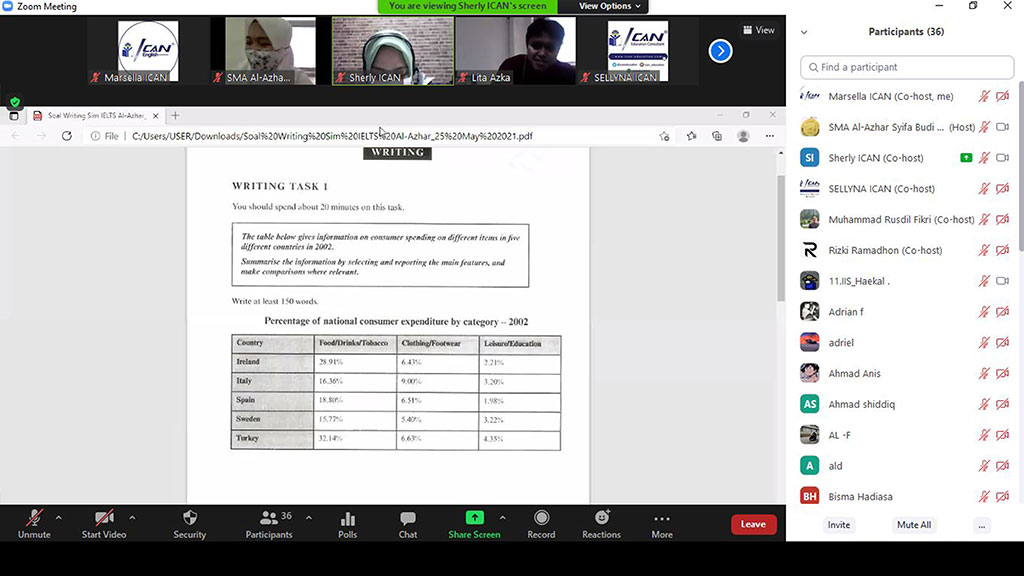Open more options beside Mute All
1024x576 pixels.
click(982, 525)
